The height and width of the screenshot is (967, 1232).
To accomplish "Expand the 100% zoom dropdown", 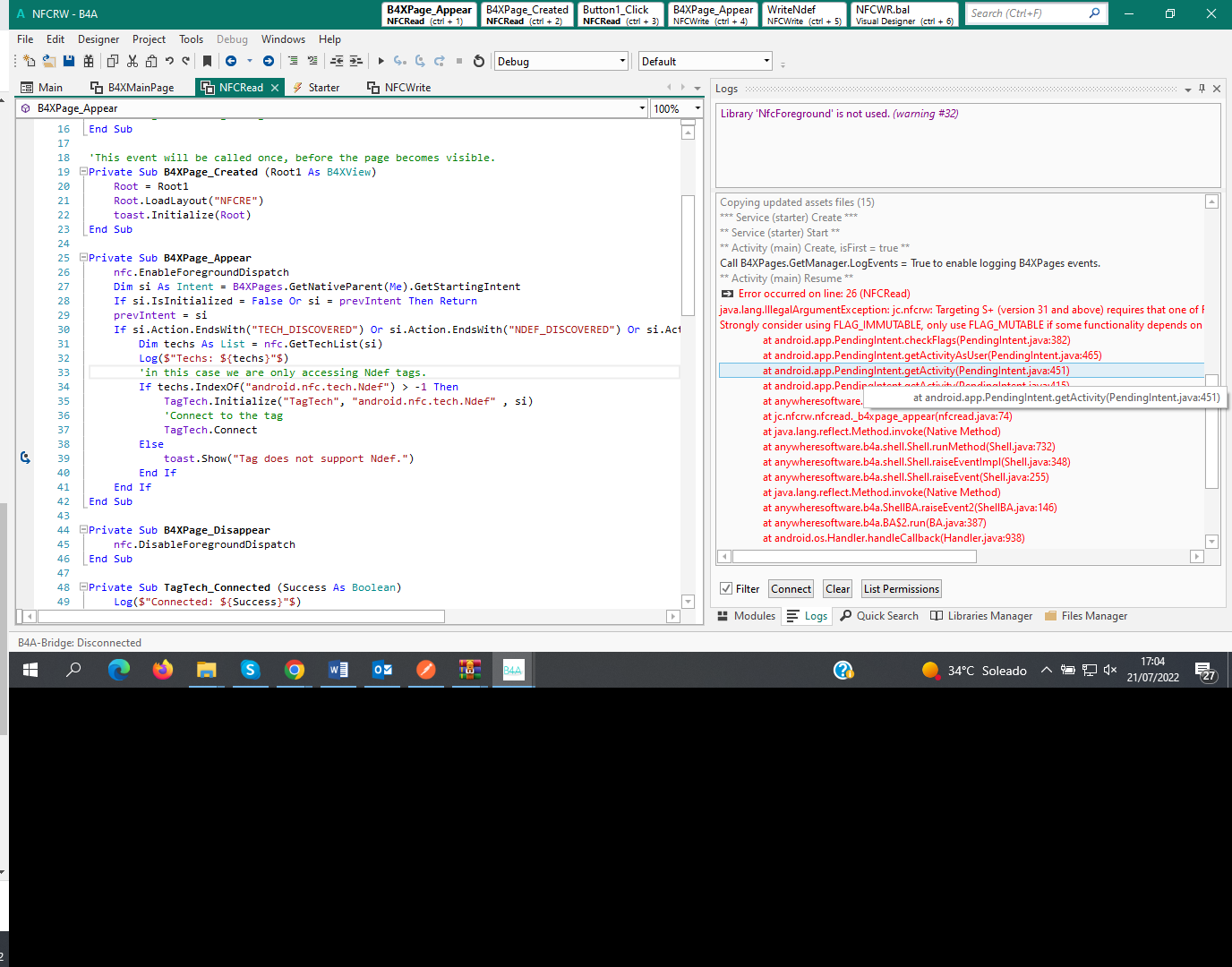I will (697, 108).
